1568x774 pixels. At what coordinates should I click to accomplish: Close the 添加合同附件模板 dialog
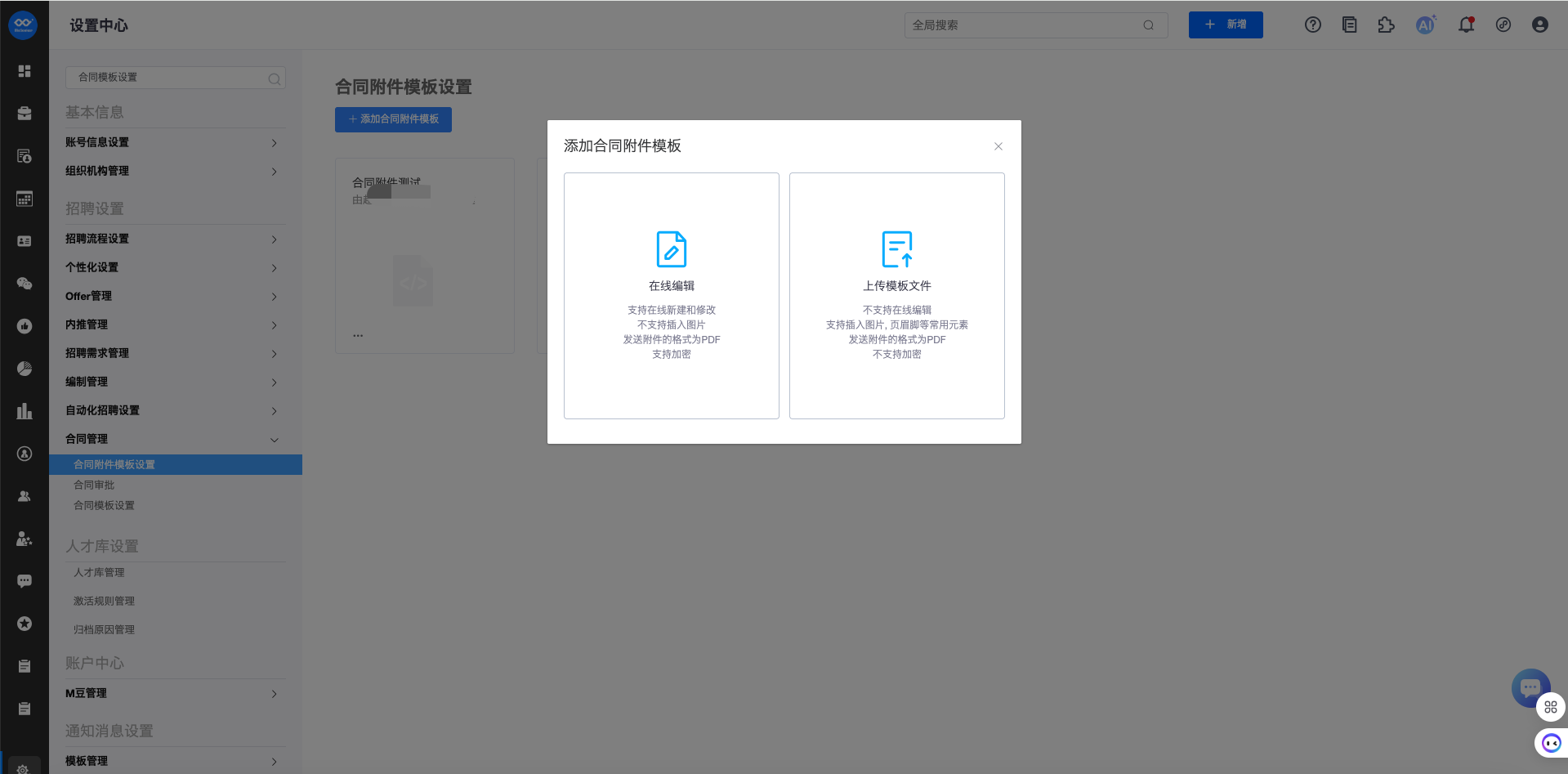point(998,146)
